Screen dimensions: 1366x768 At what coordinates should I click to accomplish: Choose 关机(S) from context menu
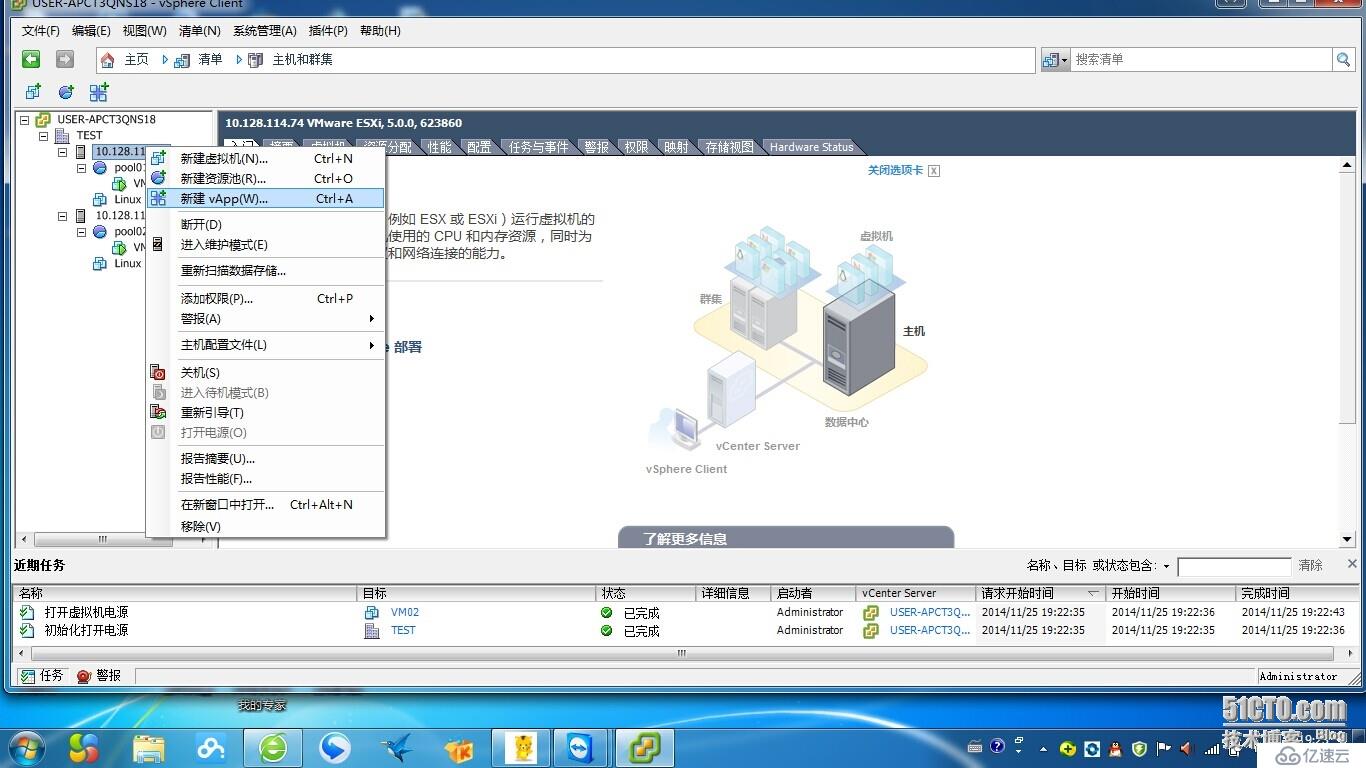[266, 372]
